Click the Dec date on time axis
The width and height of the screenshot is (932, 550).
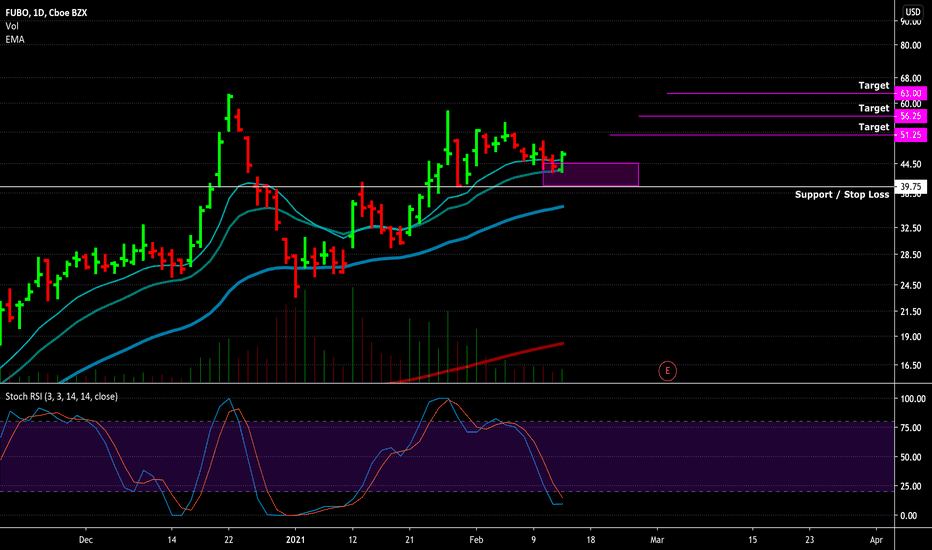86,540
